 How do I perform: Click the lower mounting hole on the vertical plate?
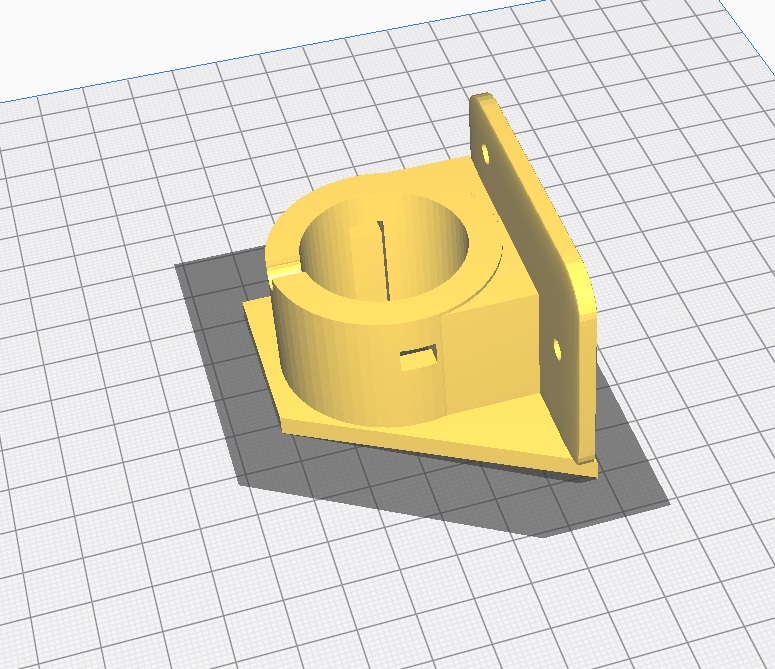557,349
